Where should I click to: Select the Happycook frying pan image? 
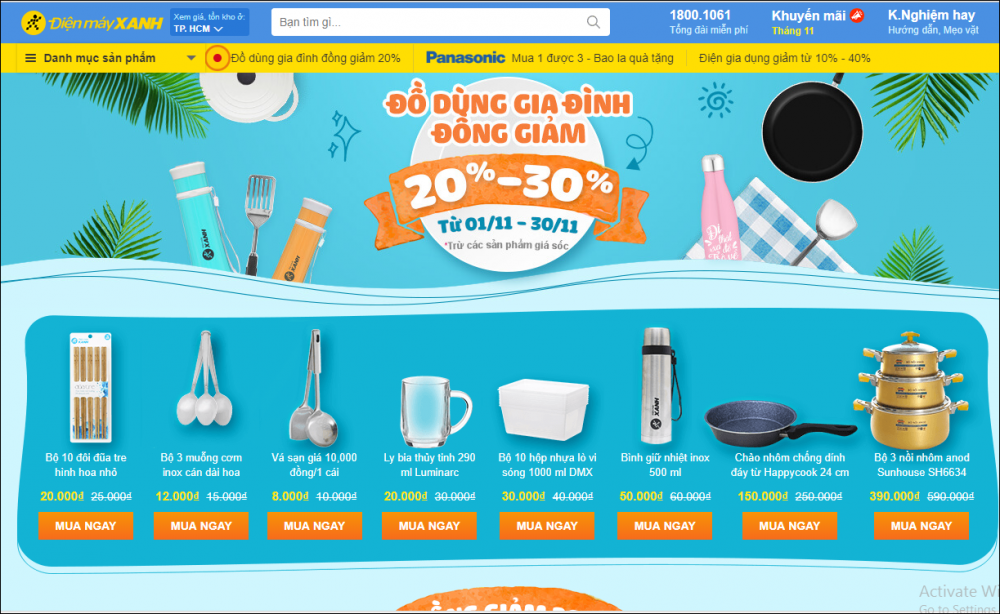click(x=781, y=423)
